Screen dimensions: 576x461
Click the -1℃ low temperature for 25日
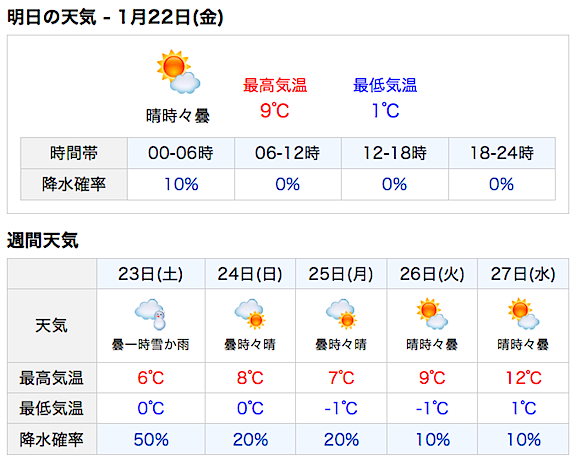(341, 408)
